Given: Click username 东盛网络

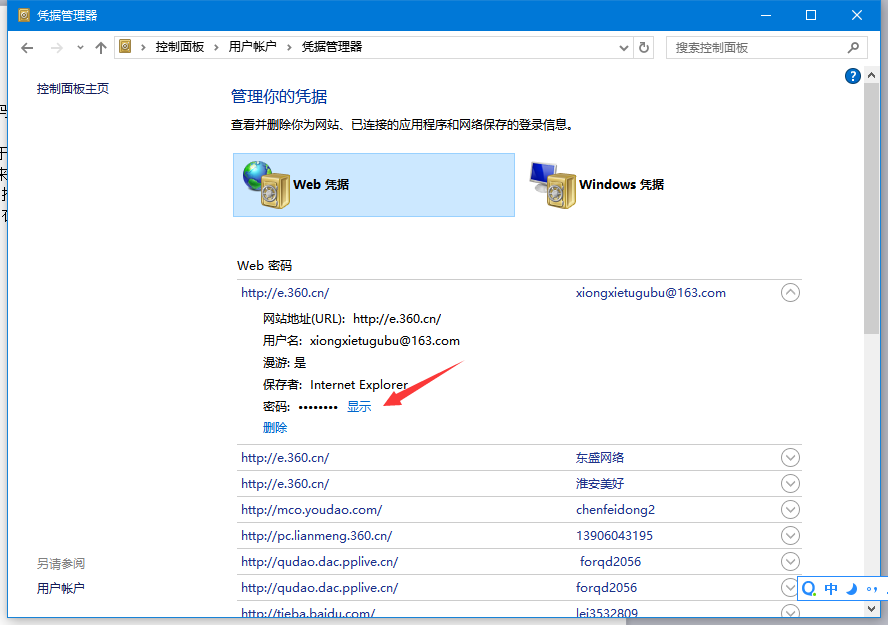Looking at the screenshot, I should pyautogui.click(x=600, y=457).
